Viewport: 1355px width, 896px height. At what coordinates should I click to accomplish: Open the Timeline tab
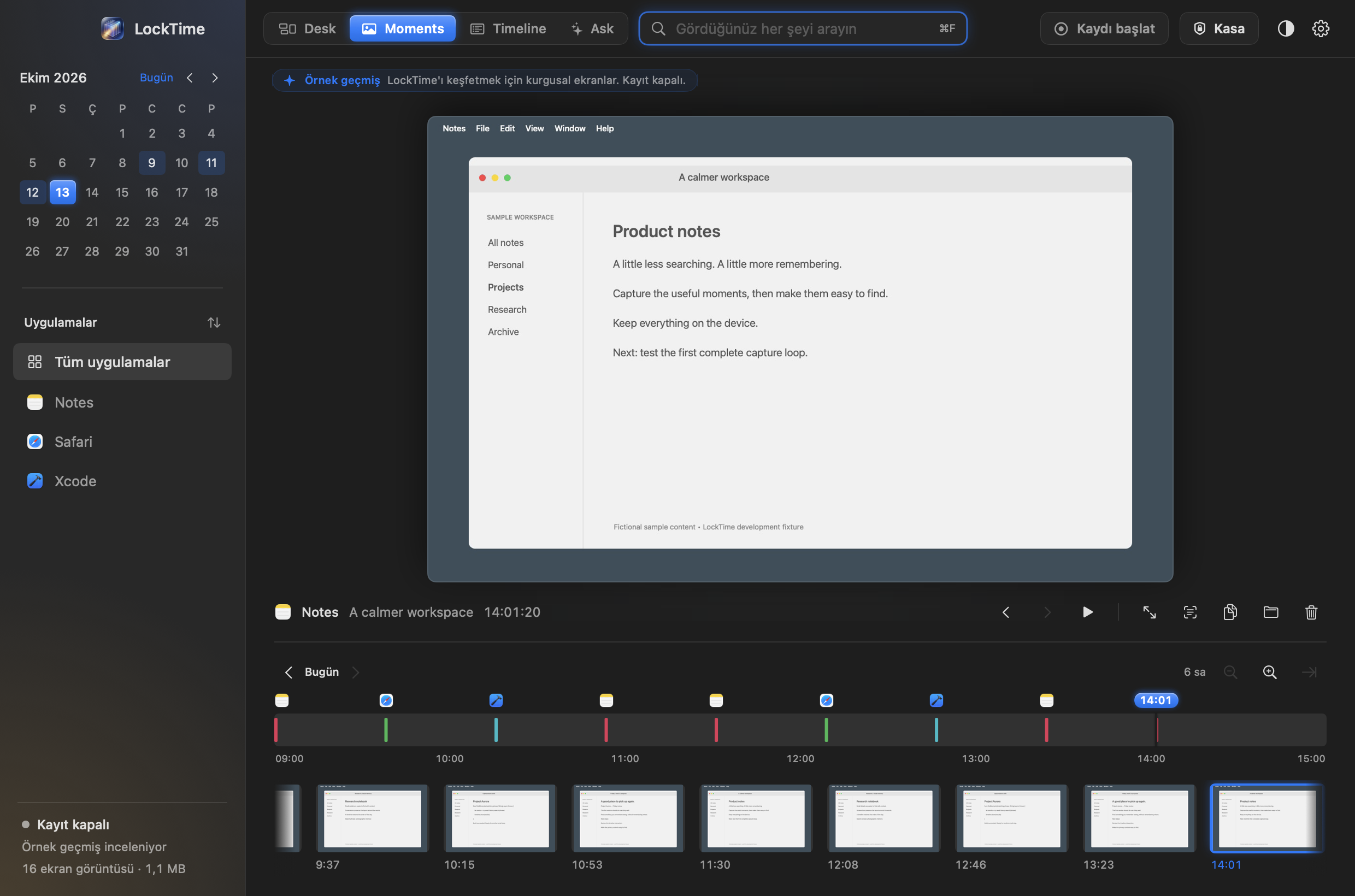click(508, 28)
